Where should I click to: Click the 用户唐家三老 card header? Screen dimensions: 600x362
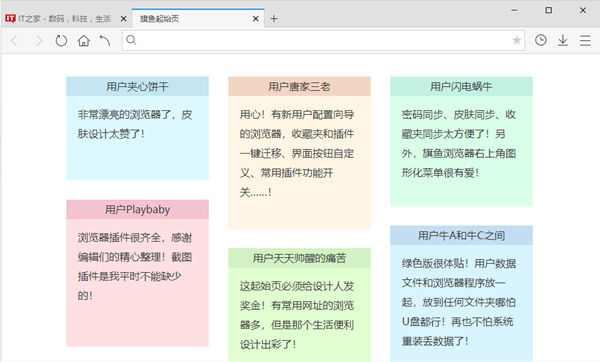coord(299,86)
